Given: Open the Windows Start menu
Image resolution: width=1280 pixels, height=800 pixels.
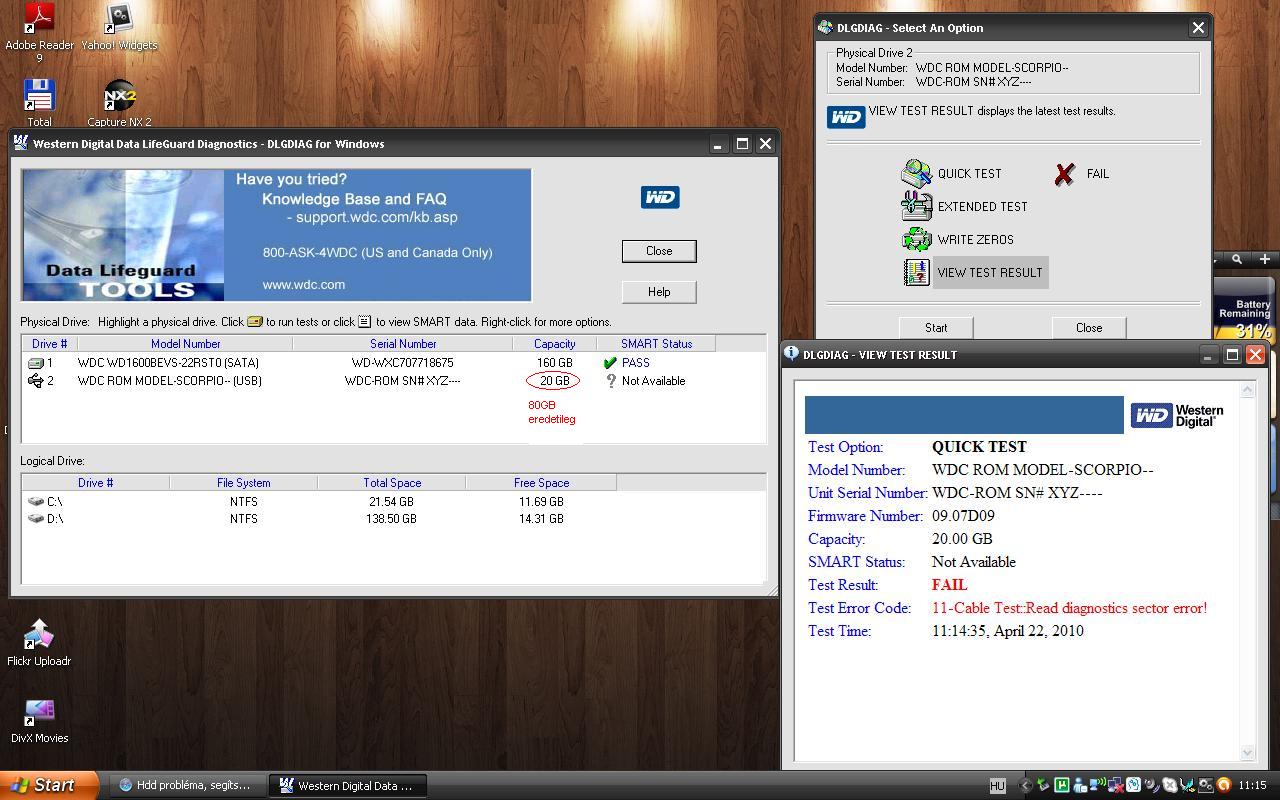Looking at the screenshot, I should (x=48, y=785).
